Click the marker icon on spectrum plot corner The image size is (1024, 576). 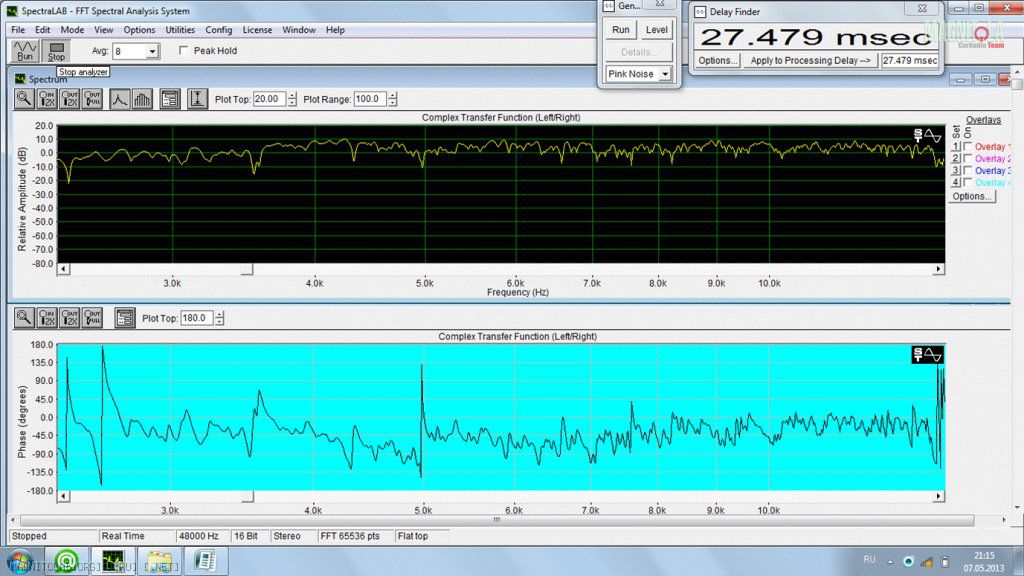[927, 135]
